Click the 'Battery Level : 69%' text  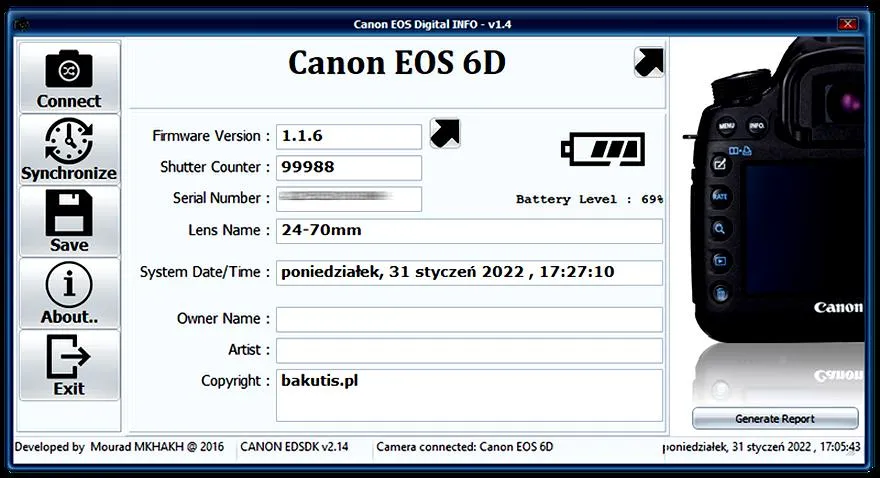589,199
